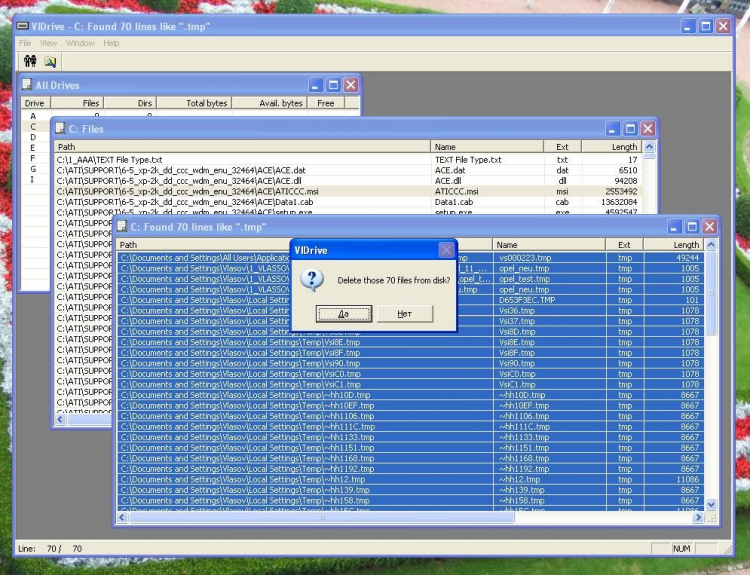Select Vsi36.tmp row in found results
Screen dimensions: 750x575
[x=410, y=310]
